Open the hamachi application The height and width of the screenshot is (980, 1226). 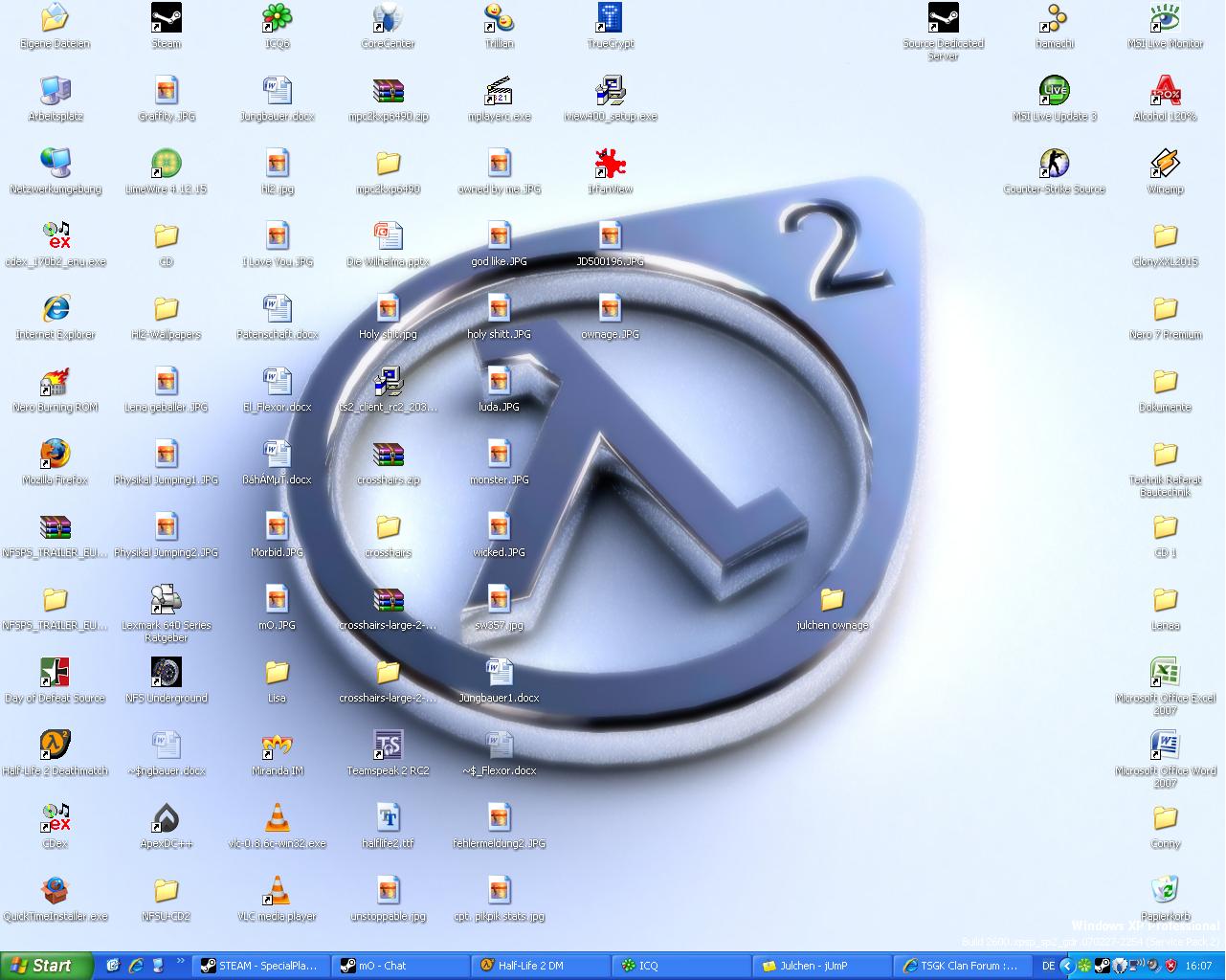point(1054,17)
